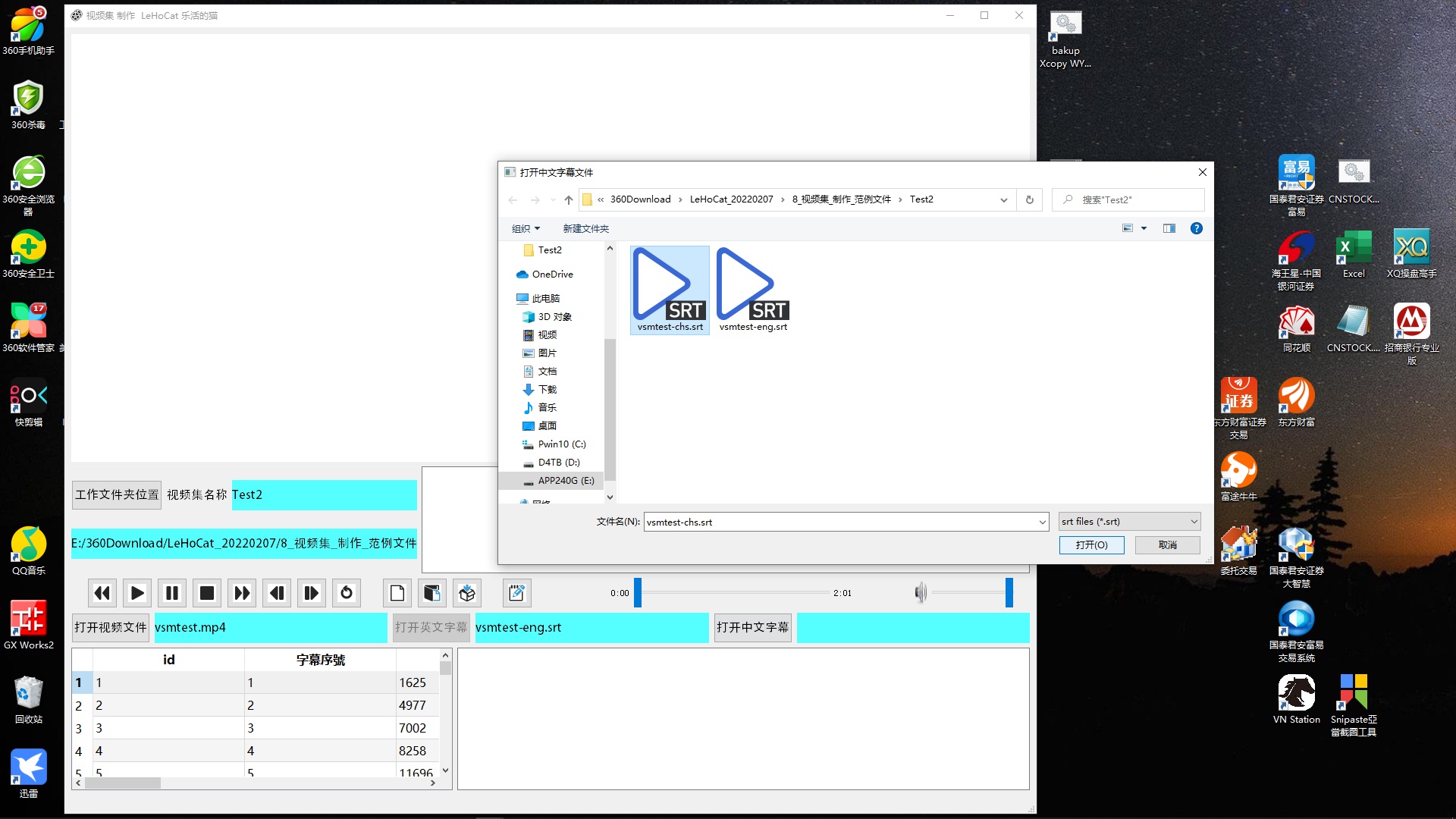Click the volume speaker icon

point(921,593)
